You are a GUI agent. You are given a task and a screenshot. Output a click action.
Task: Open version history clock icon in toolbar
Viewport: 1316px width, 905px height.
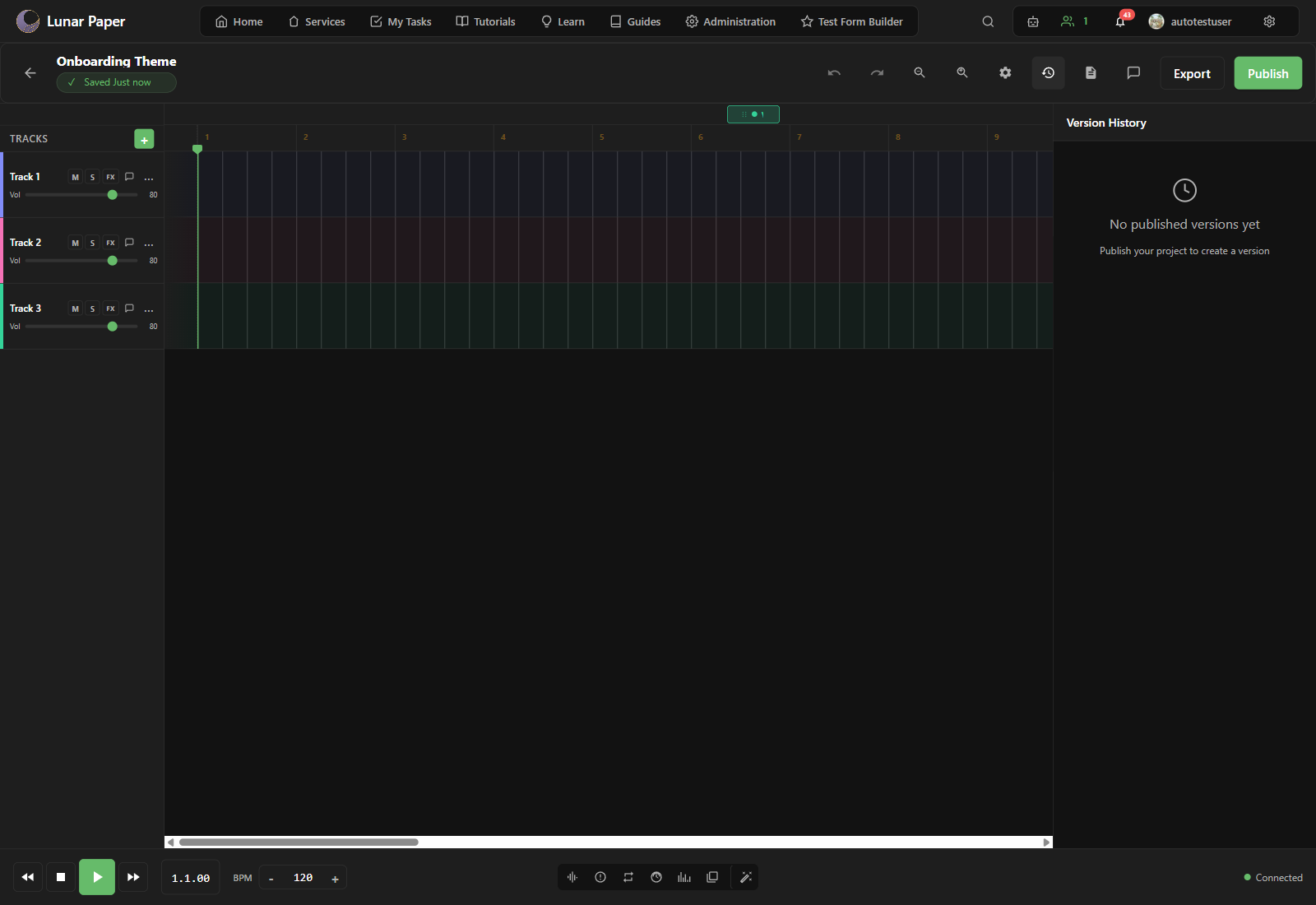point(1048,73)
